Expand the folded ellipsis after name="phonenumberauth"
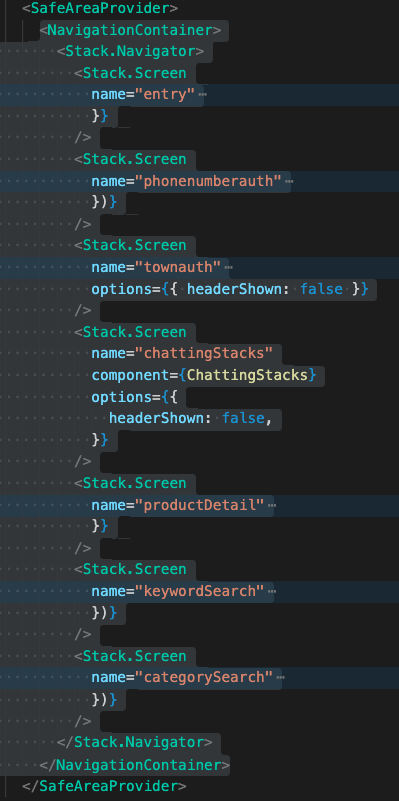Image resolution: width=399 pixels, height=801 pixels. point(289,181)
